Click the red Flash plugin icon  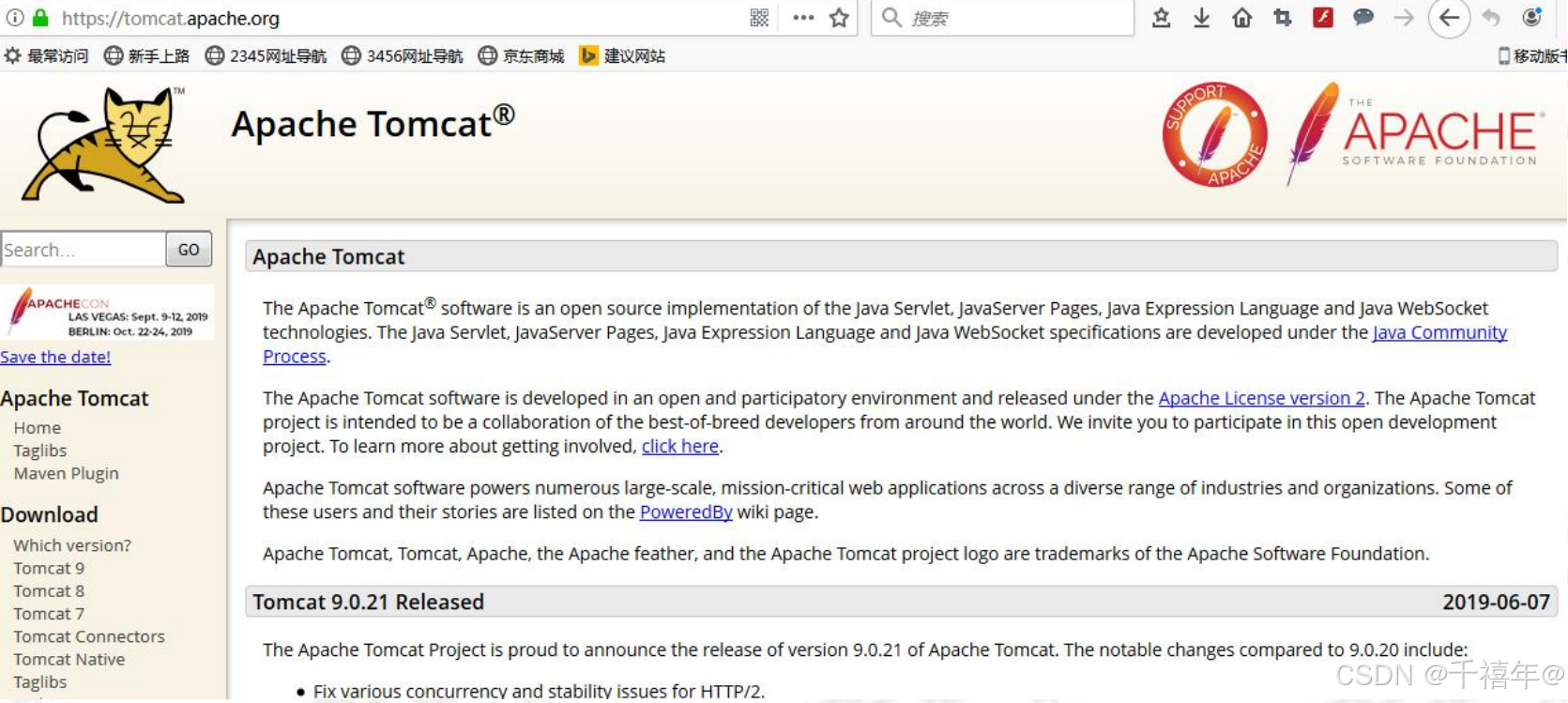1323,17
